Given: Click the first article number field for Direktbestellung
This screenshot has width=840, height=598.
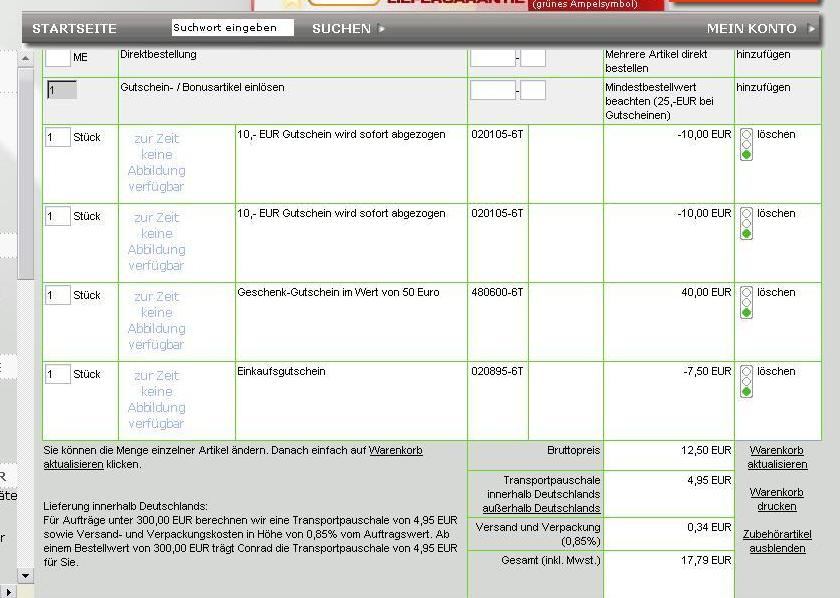Looking at the screenshot, I should pos(493,57).
